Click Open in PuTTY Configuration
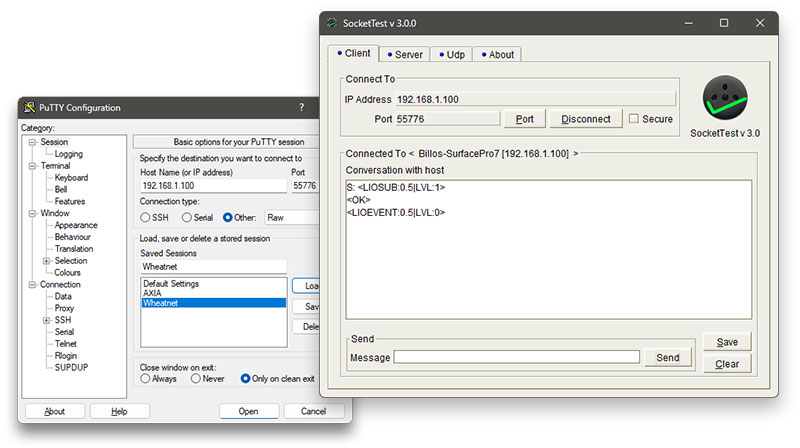The height and width of the screenshot is (448, 800). (x=248, y=411)
